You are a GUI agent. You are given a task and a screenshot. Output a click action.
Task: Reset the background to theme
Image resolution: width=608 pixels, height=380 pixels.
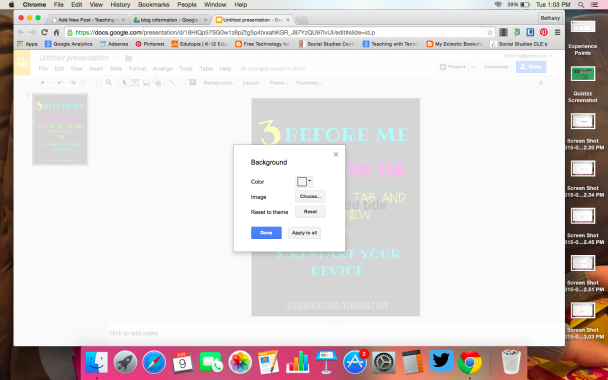[310, 212]
